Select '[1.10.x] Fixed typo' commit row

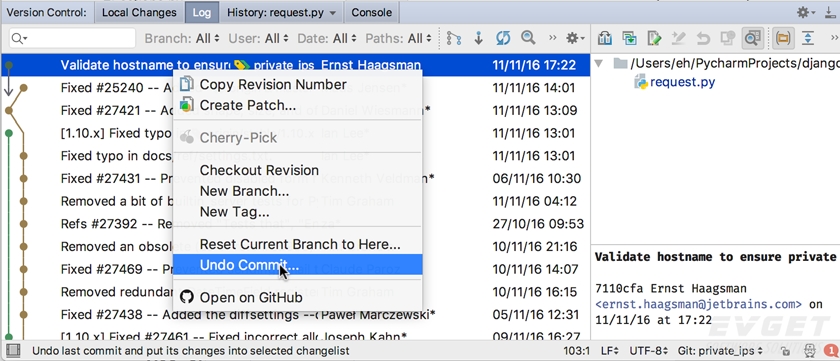coord(295,133)
